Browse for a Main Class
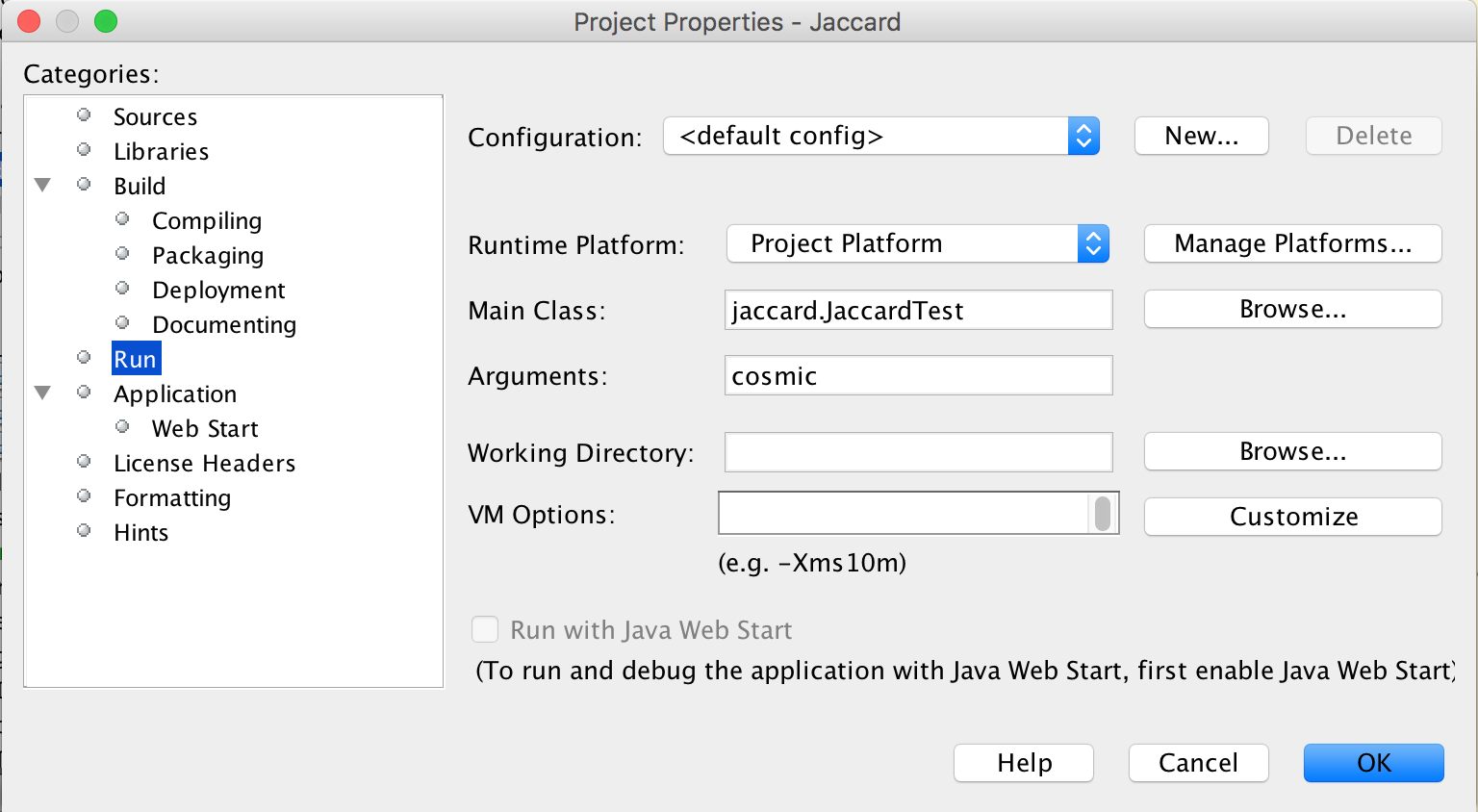Image resolution: width=1478 pixels, height=812 pixels. click(x=1292, y=309)
